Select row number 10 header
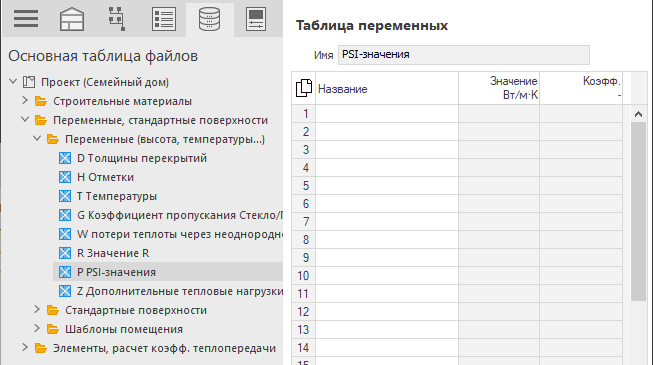Image resolution: width=653 pixels, height=365 pixels. pyautogui.click(x=304, y=275)
